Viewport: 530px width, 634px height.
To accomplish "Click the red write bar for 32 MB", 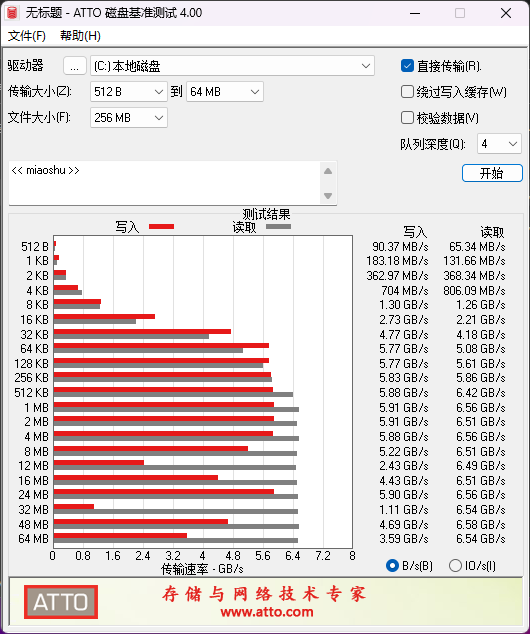I will point(74,507).
